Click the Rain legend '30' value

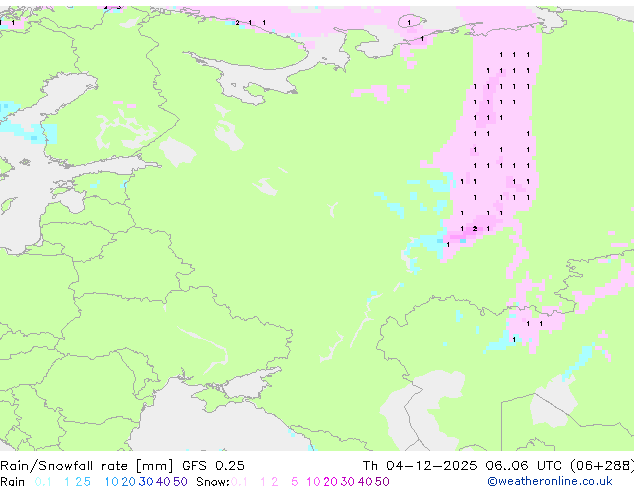(x=146, y=482)
